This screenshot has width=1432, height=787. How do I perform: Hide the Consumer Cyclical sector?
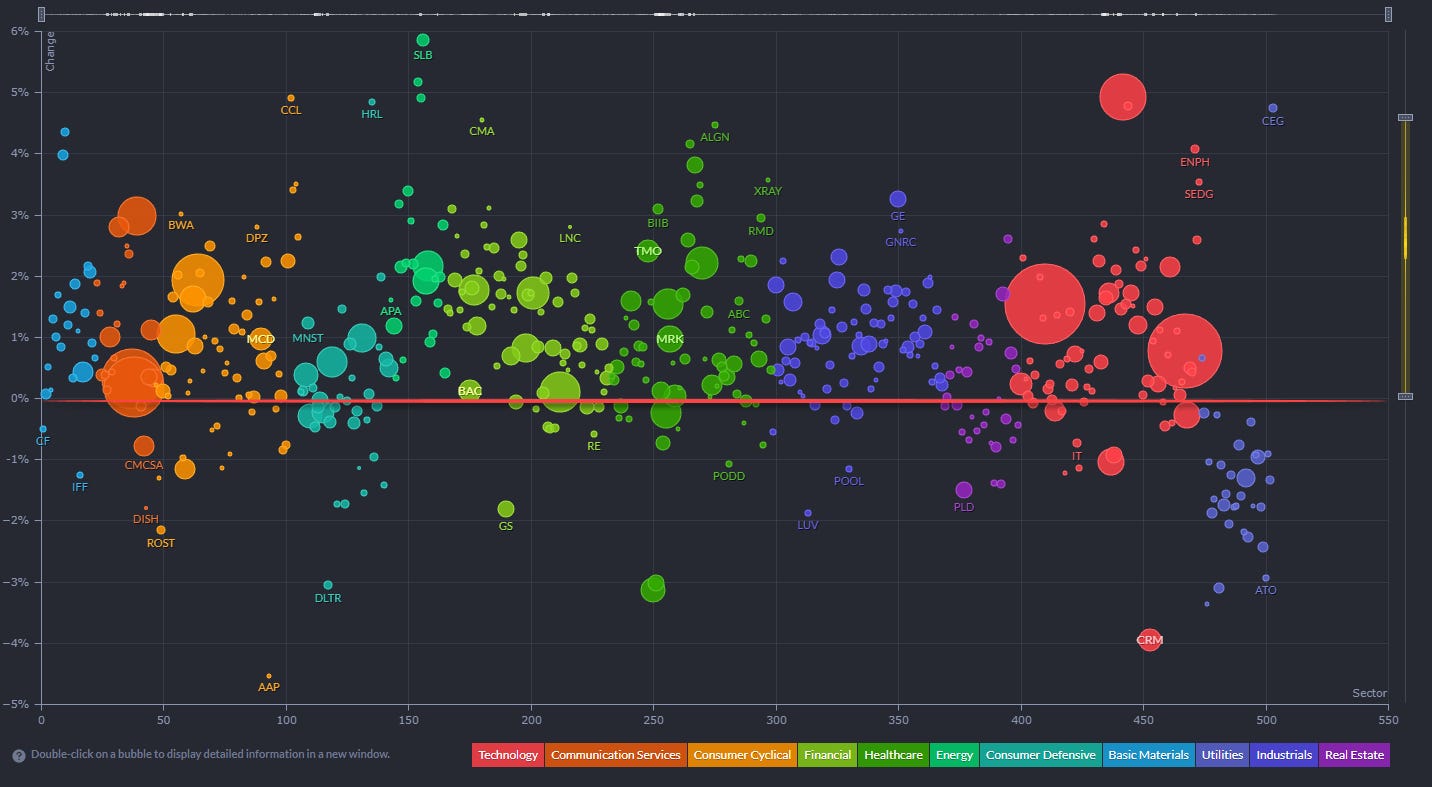(742, 755)
